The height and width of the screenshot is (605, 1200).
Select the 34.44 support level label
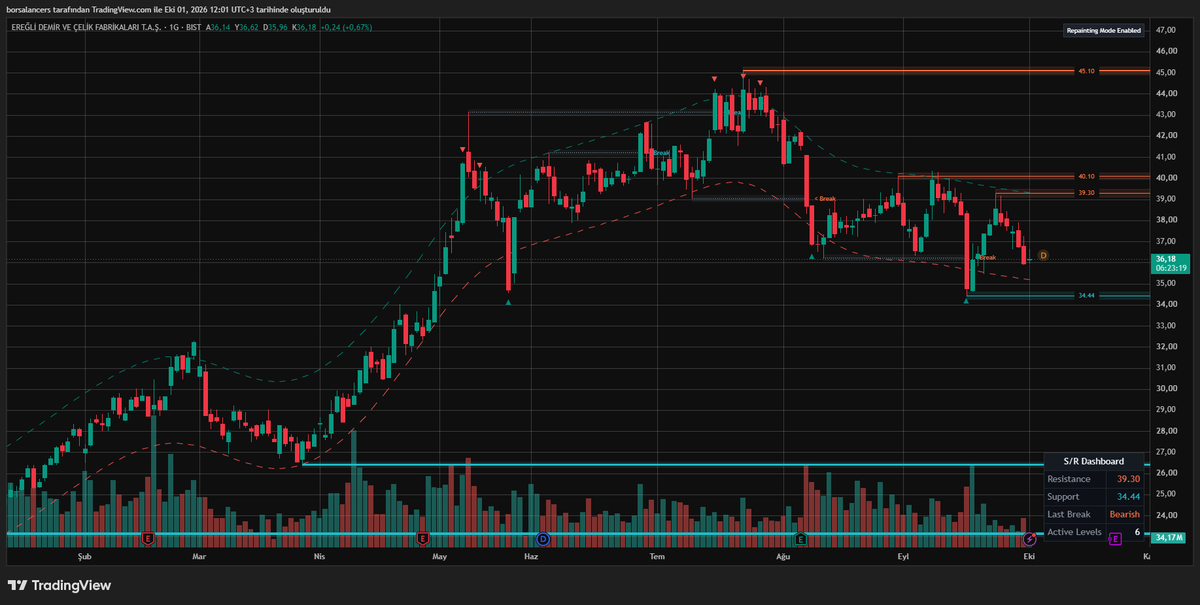pos(1087,296)
